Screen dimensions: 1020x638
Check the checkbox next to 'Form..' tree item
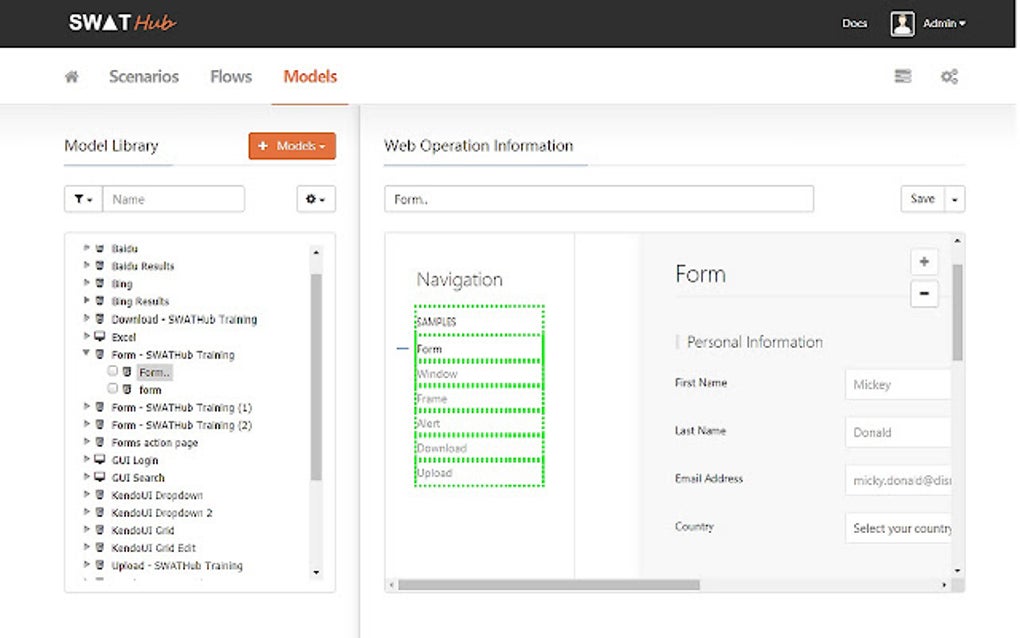coord(112,372)
